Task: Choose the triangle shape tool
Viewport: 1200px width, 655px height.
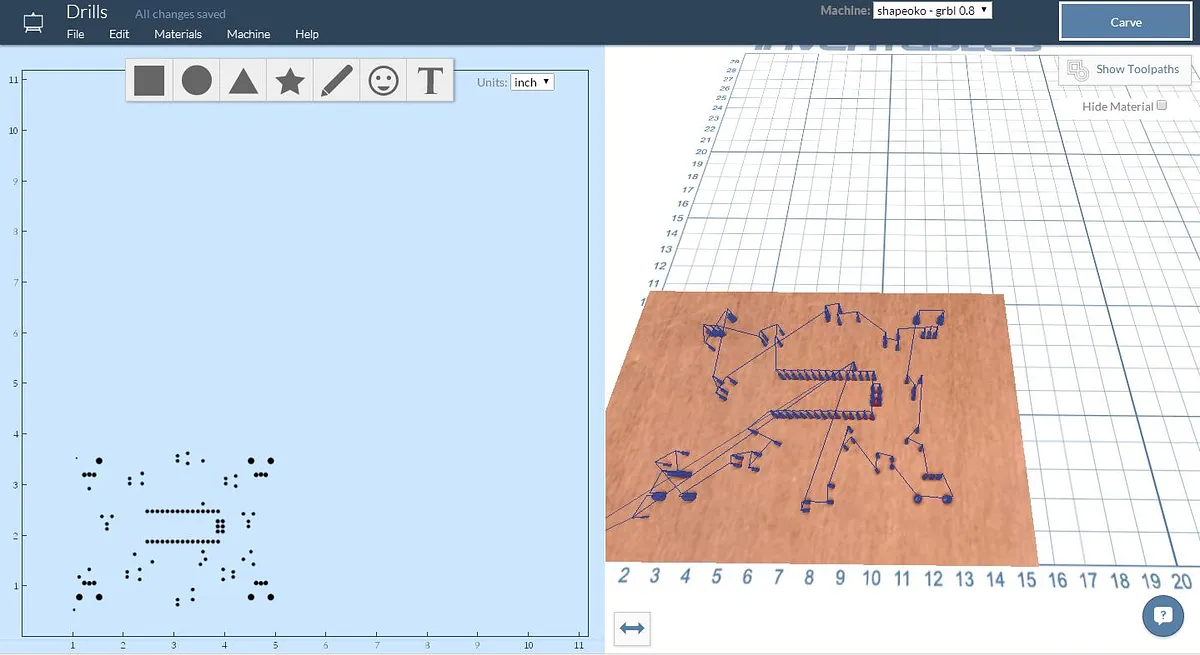Action: pyautogui.click(x=243, y=80)
